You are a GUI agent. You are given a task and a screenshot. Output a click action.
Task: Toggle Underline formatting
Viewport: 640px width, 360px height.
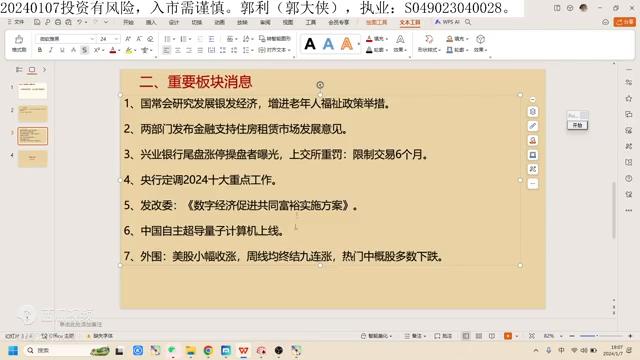tap(62, 50)
